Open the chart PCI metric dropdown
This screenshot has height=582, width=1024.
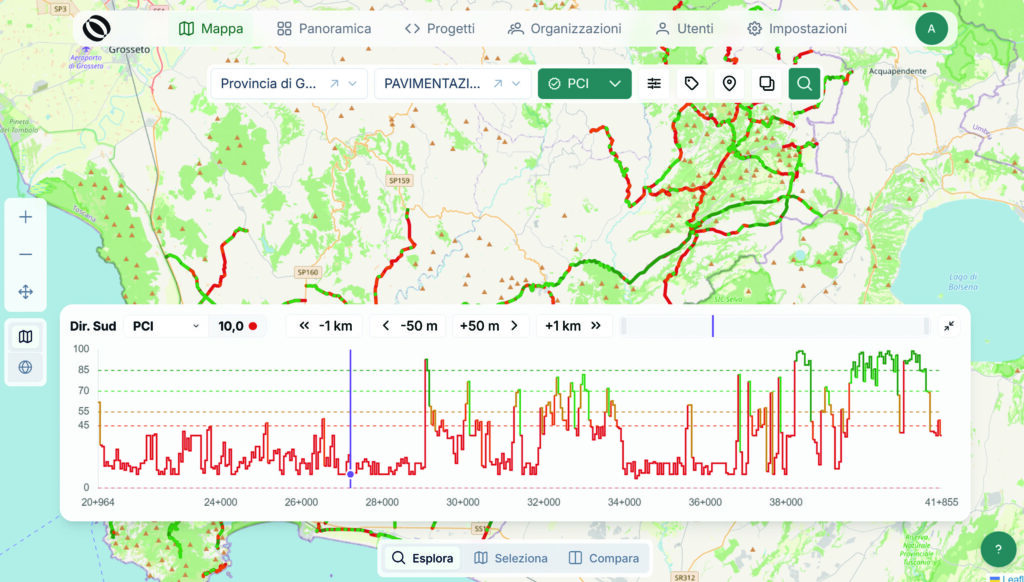[166, 326]
